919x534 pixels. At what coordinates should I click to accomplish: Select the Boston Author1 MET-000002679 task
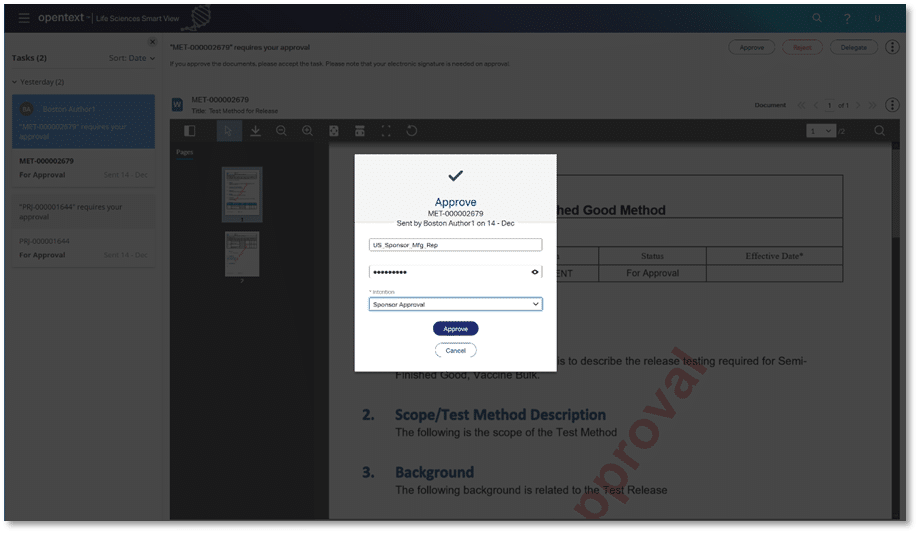[83, 121]
